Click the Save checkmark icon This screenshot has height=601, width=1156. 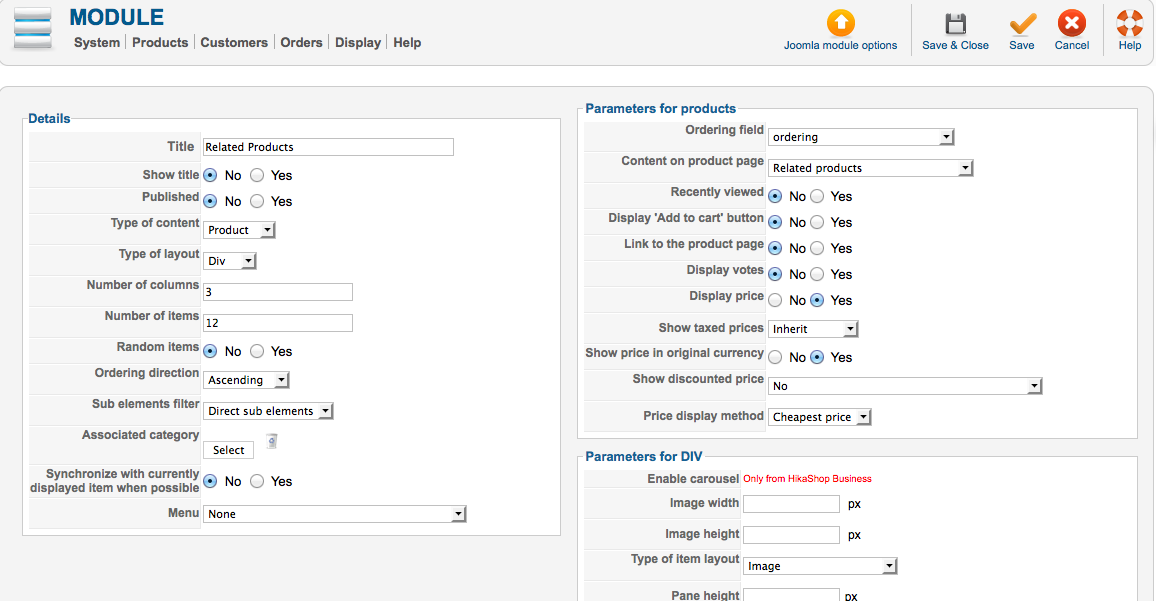point(1022,24)
